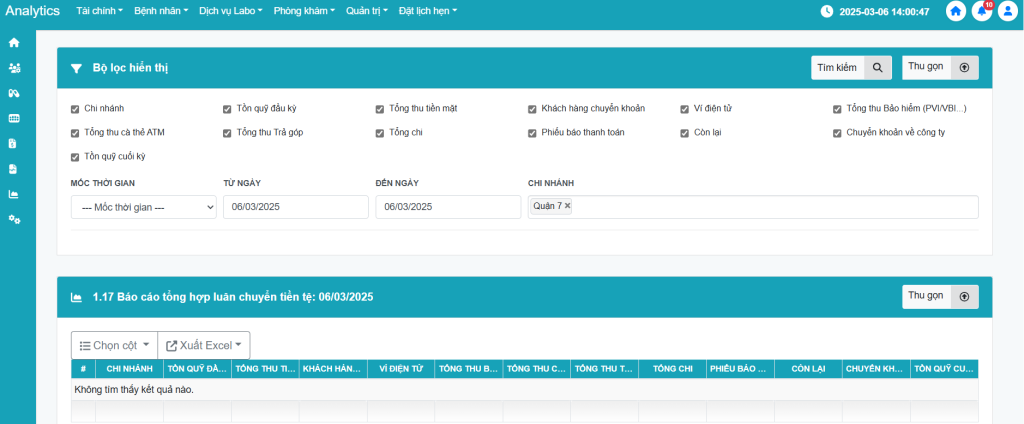Open the Tài chính menu
Image resolution: width=1024 pixels, height=424 pixels.
[x=99, y=11]
